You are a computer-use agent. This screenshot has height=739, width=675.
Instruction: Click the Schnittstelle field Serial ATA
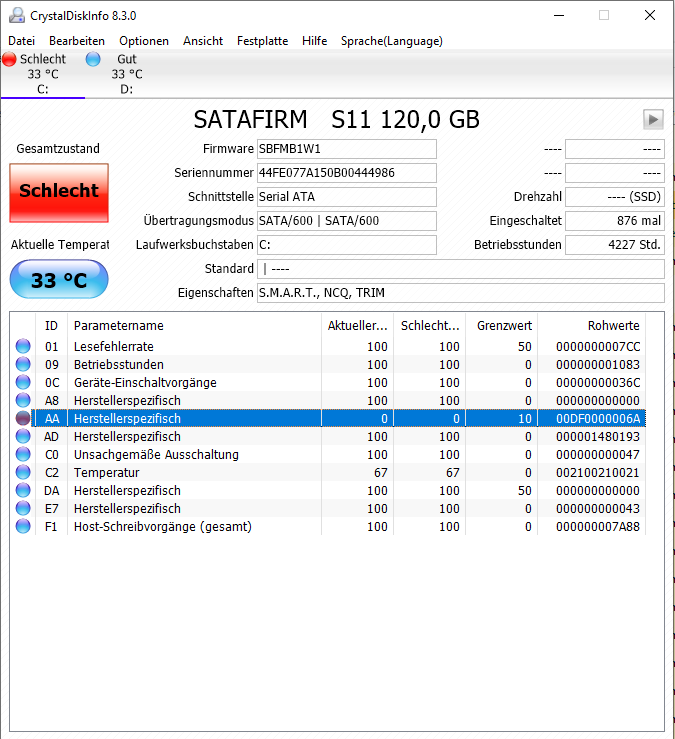(346, 197)
